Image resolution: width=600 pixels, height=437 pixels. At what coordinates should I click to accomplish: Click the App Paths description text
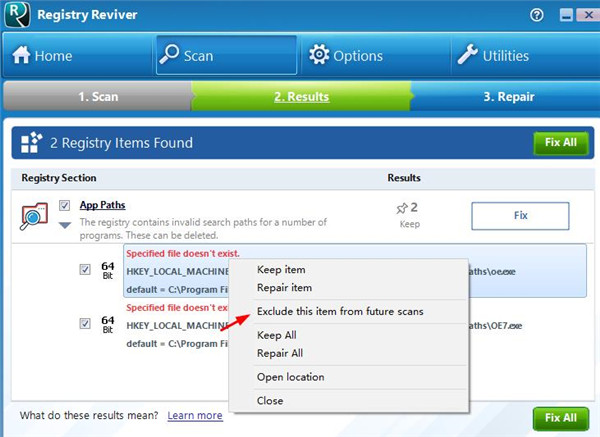click(203, 229)
